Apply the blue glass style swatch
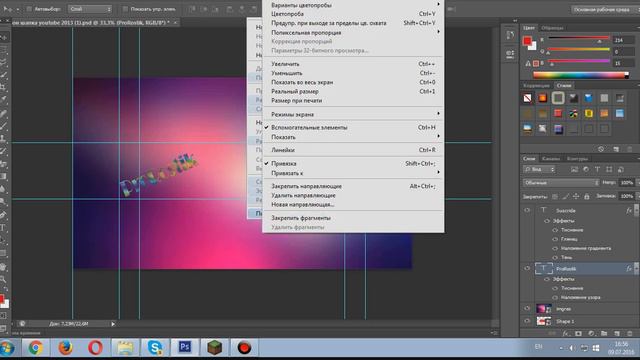The width and height of the screenshot is (640, 360). point(589,98)
